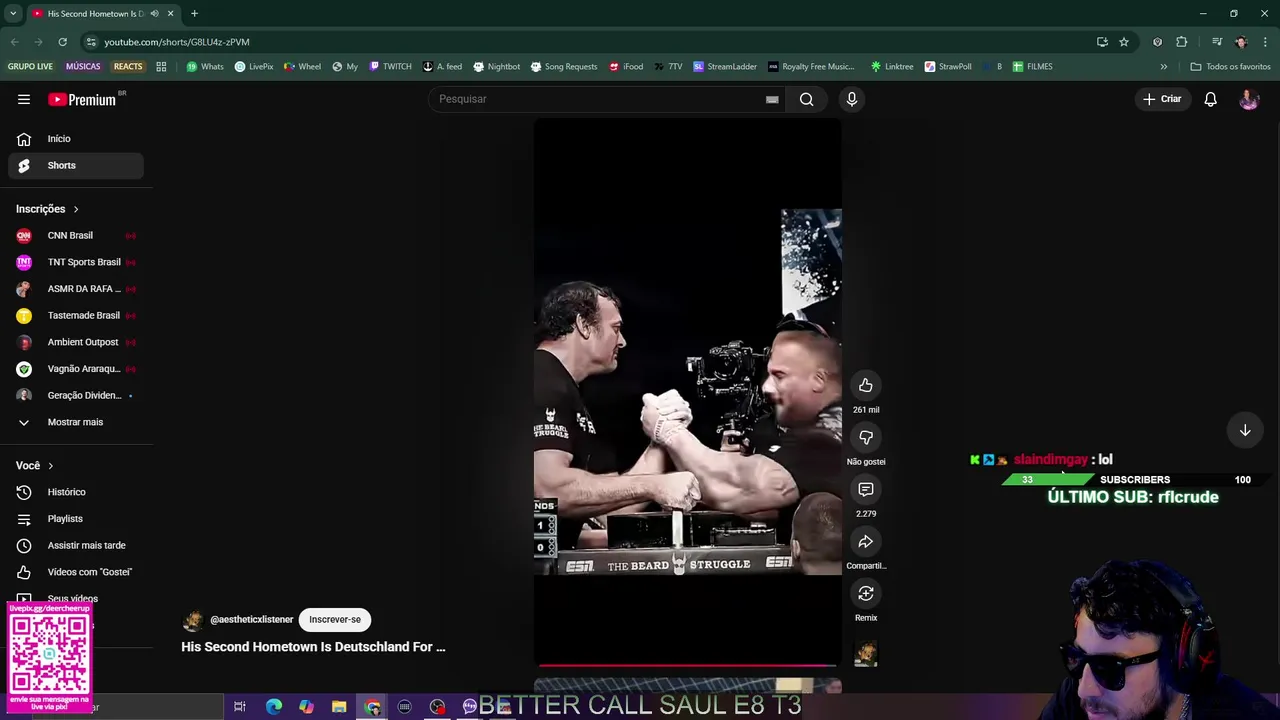Open a new Chrome tab

[x=194, y=14]
